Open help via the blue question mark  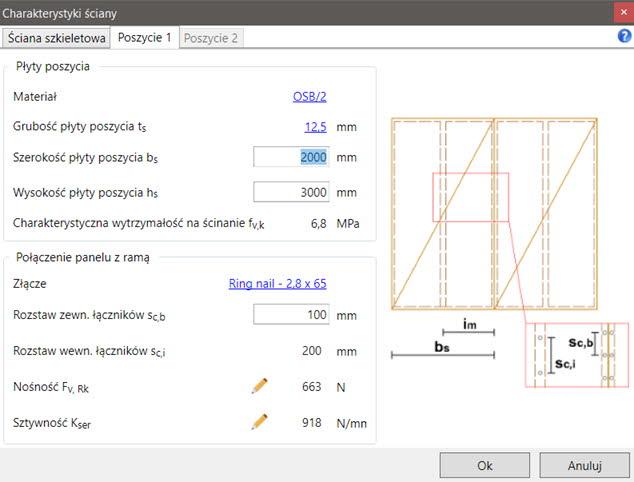point(624,37)
